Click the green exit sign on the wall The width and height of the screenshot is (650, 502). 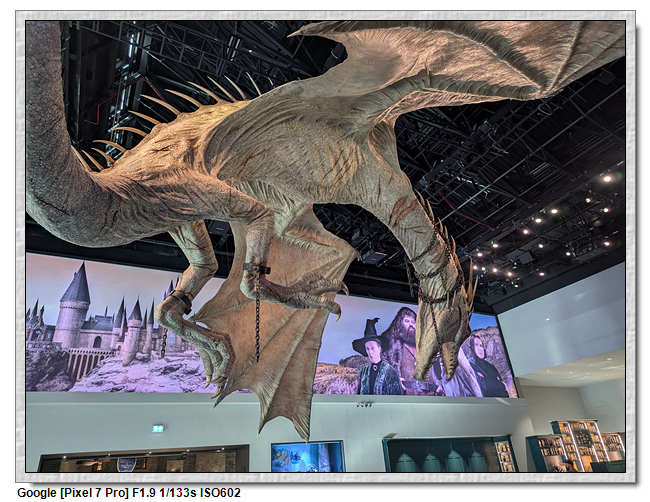tap(158, 428)
